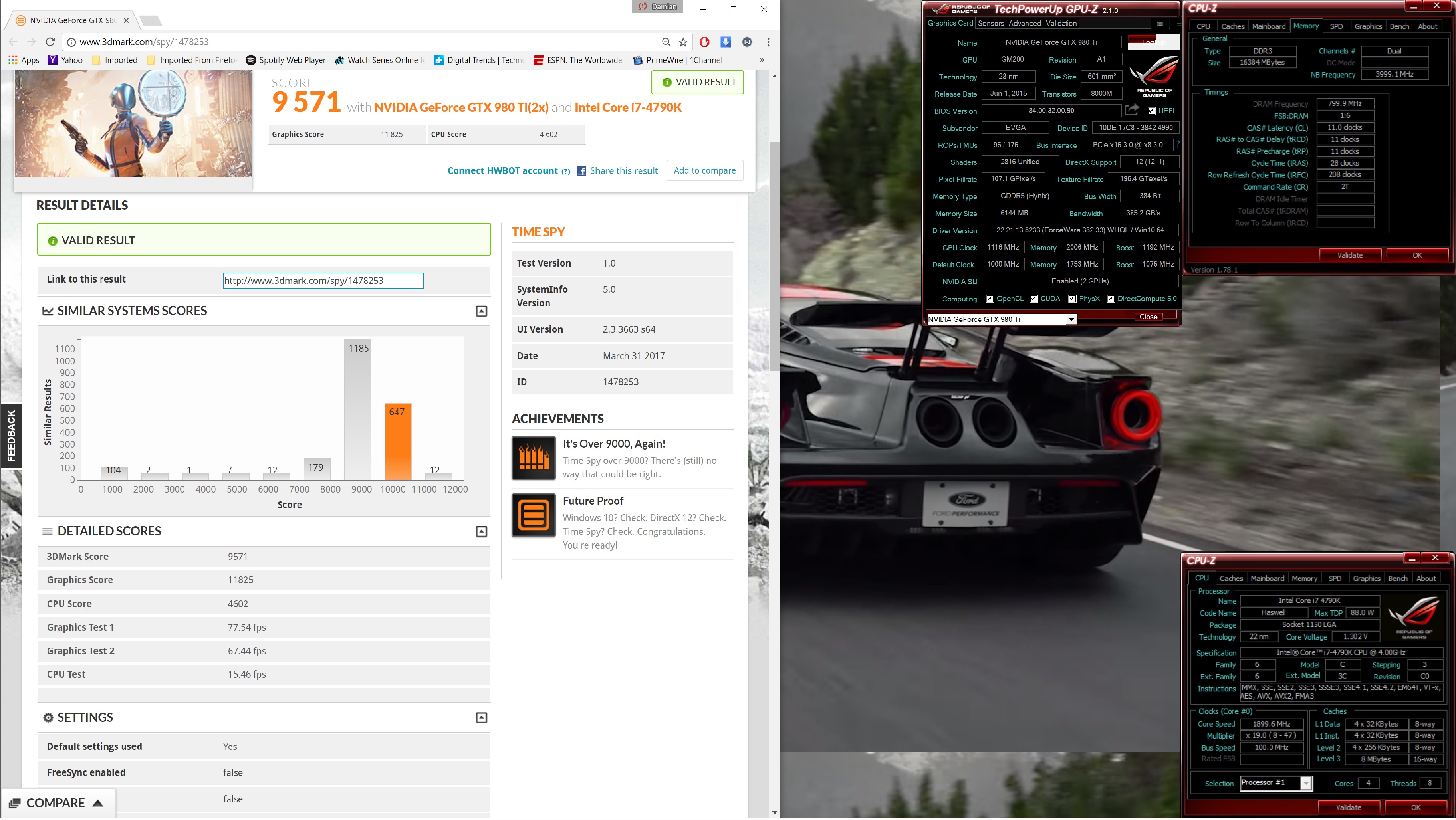
Task: Click the PCIe bus interface question mark
Action: [1177, 145]
